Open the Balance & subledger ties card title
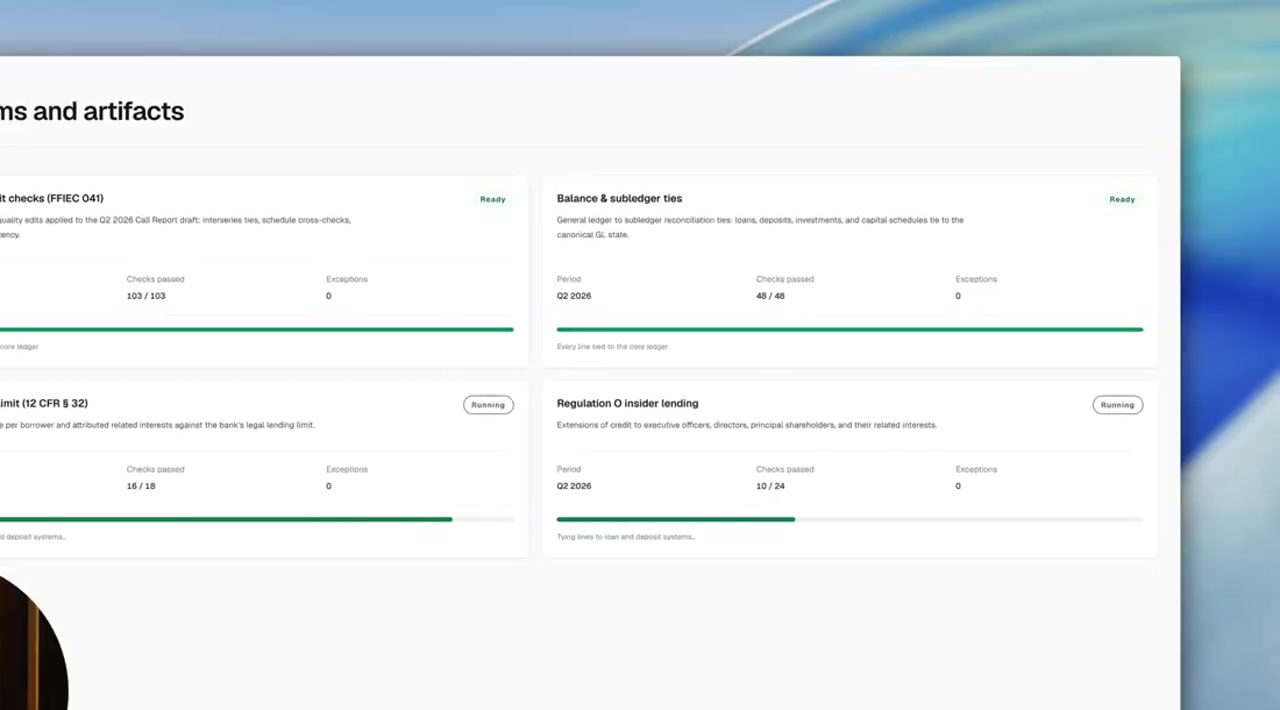Screen dimensions: 1280x710 [x=619, y=198]
